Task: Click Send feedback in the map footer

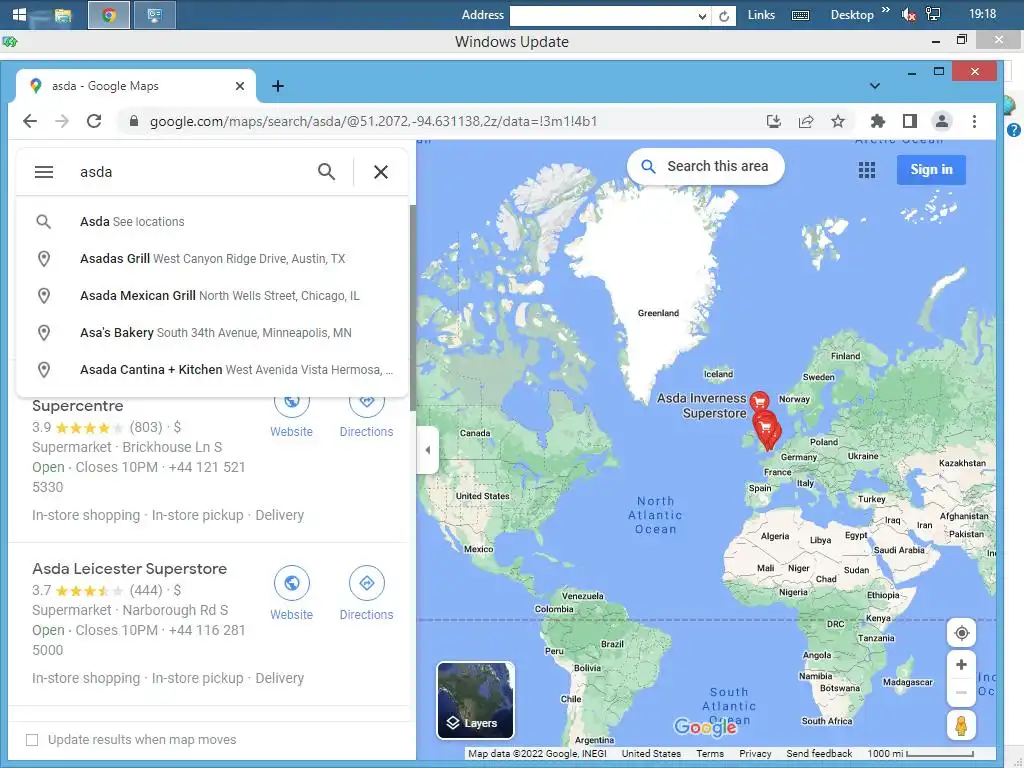Action: pos(819,754)
